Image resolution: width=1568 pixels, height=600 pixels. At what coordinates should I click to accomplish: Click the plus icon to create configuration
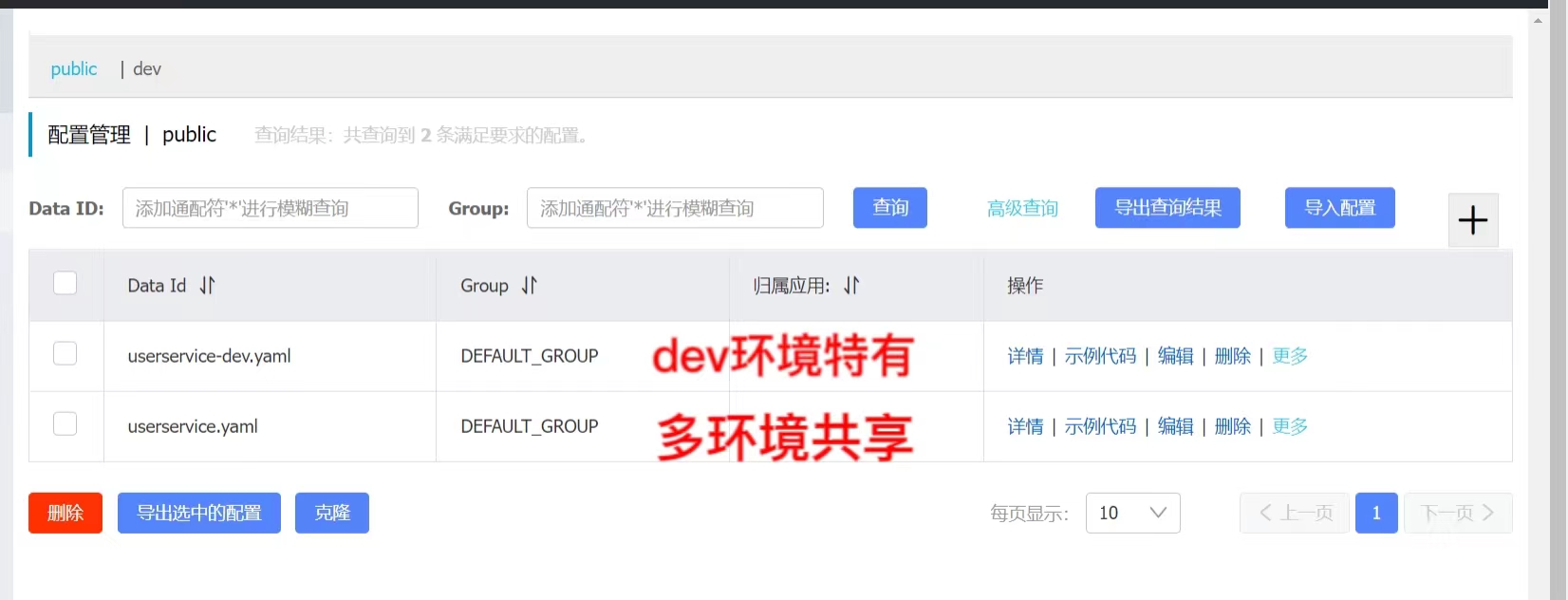(x=1472, y=220)
